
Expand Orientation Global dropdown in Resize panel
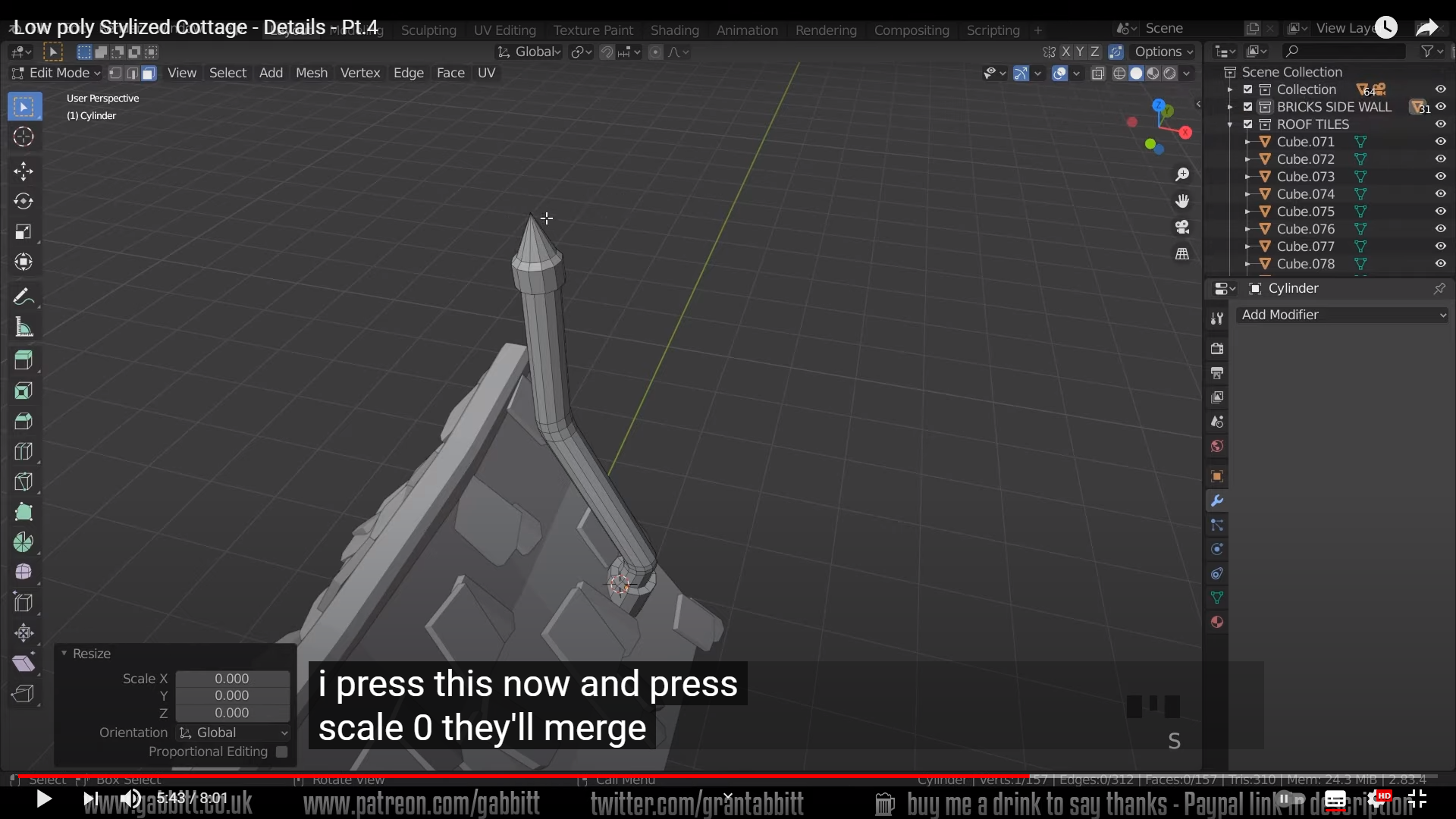(x=233, y=733)
